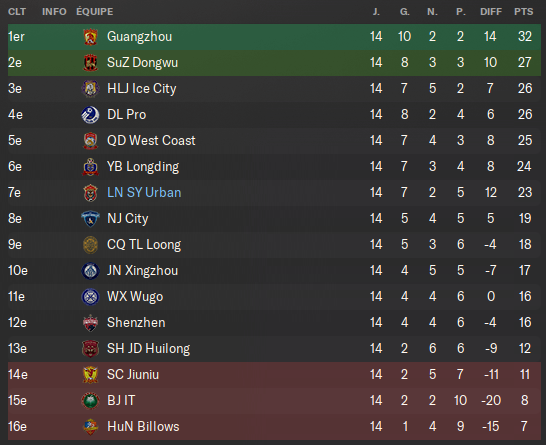Click the Guangzhou club crest icon

(x=91, y=37)
